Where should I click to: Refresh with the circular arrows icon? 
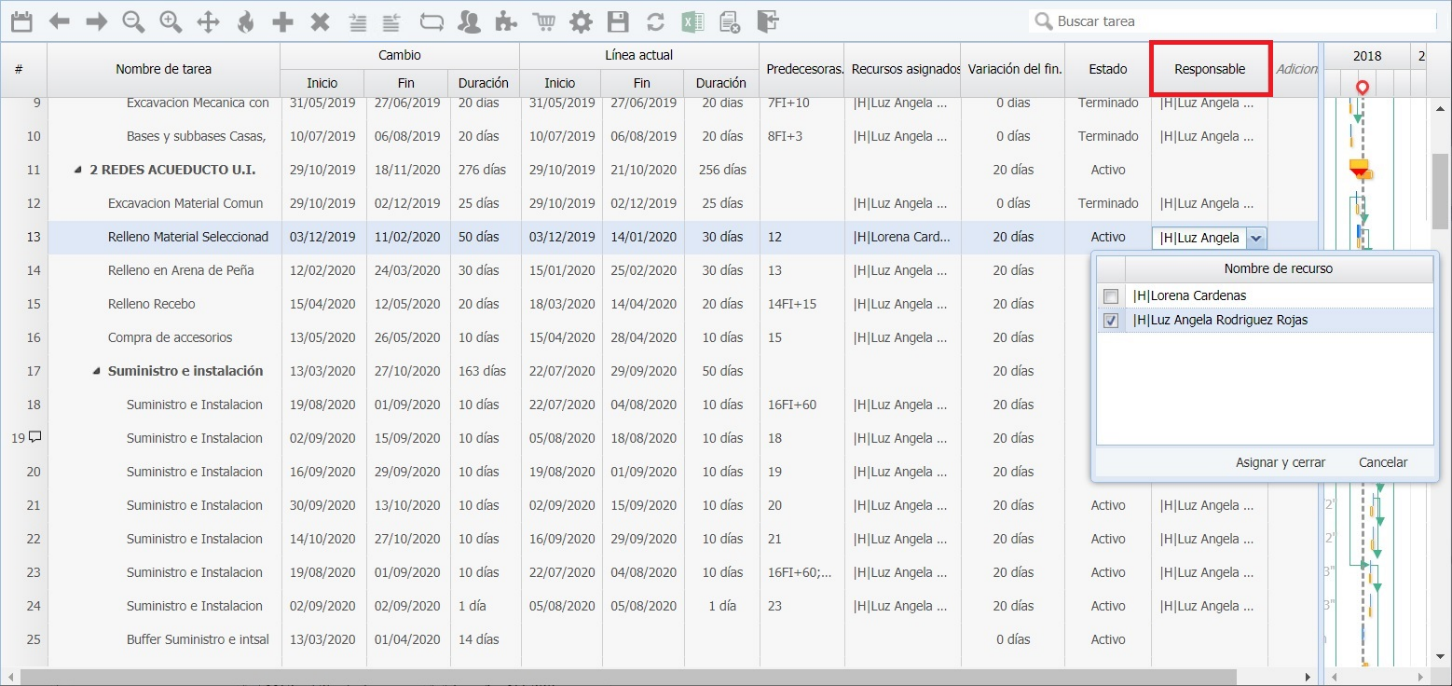[x=656, y=21]
